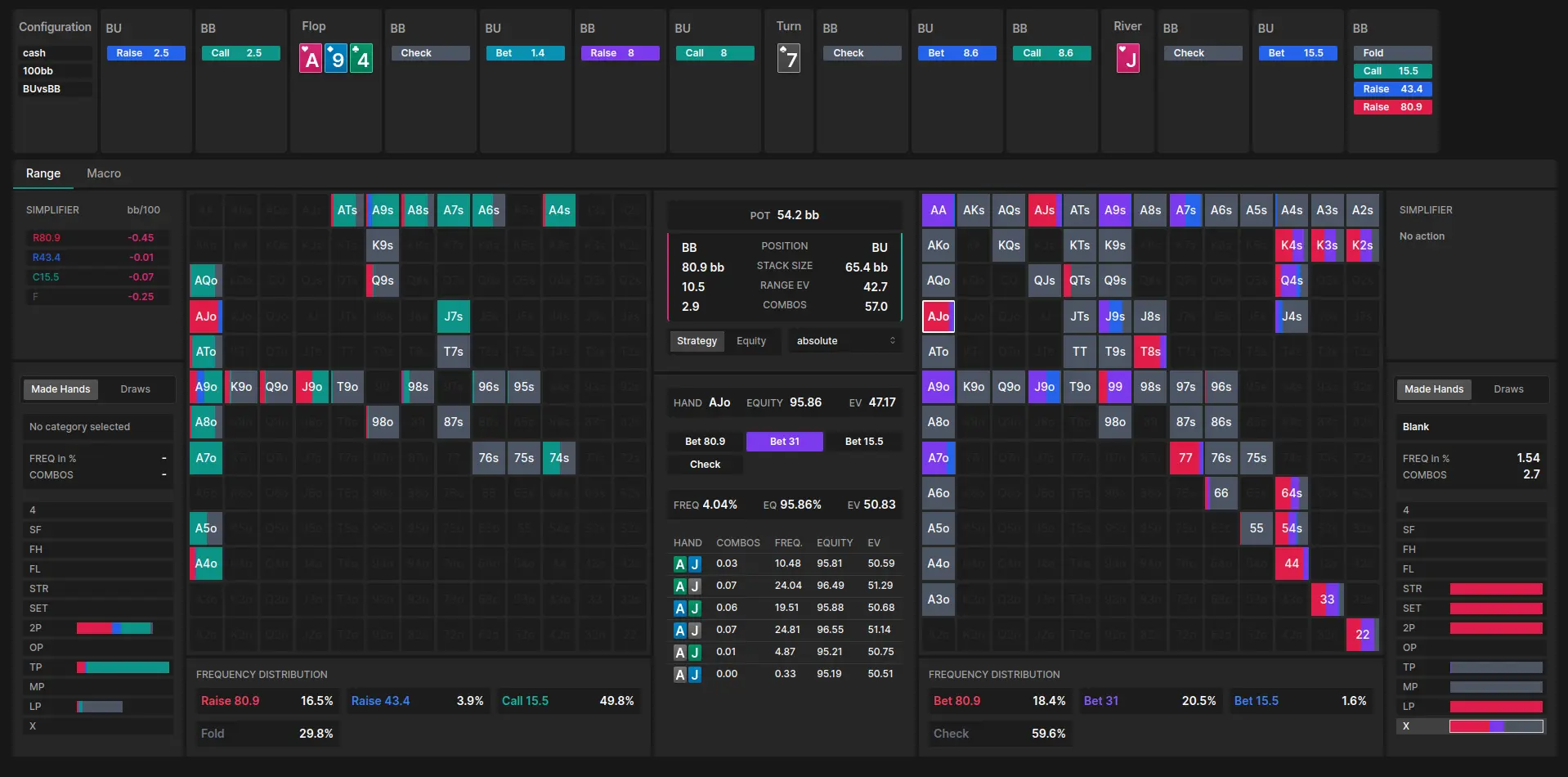Viewport: 1568px width, 777px height.
Task: Show Draws in left category panel
Action: (134, 389)
